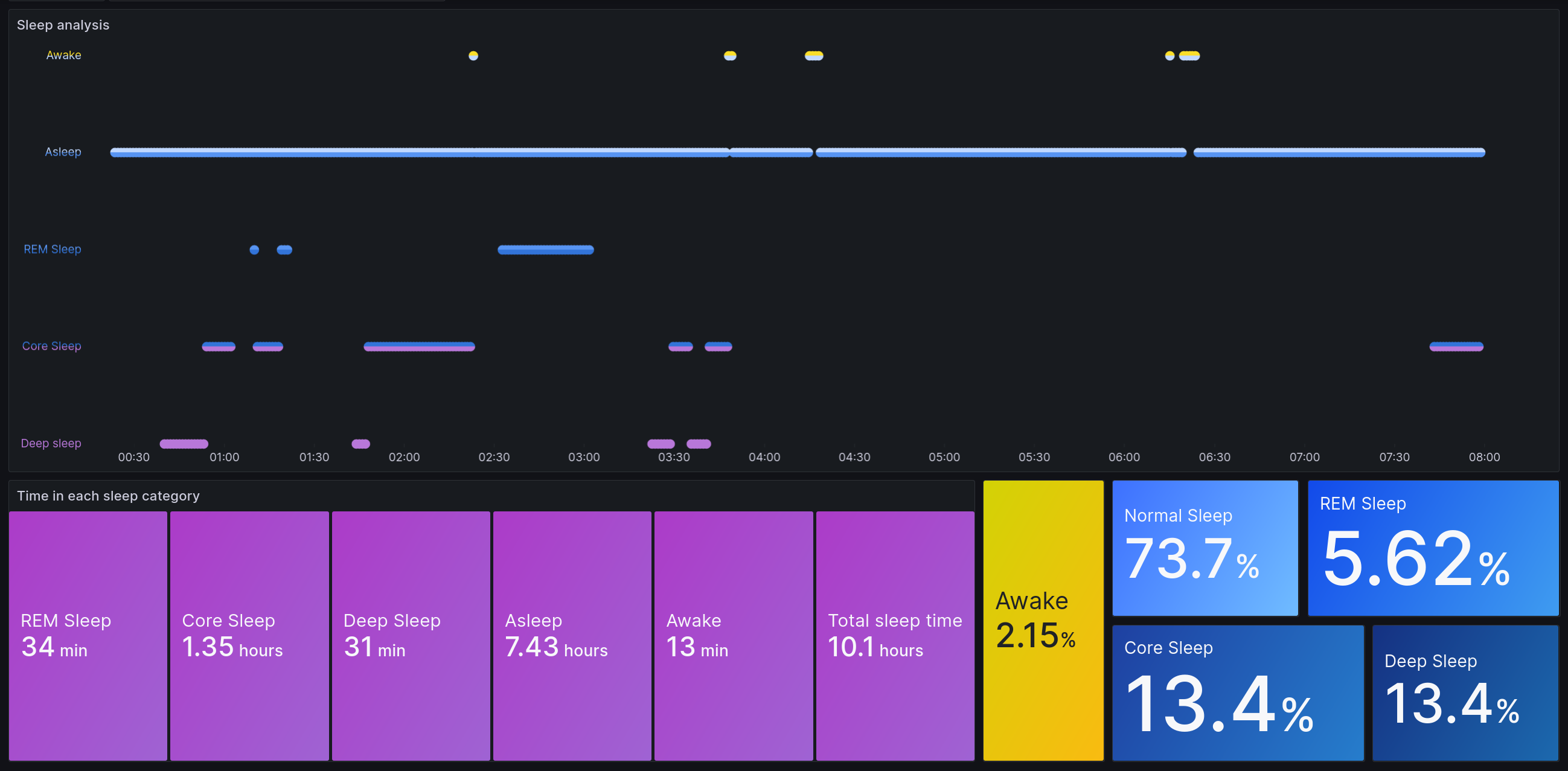Viewport: 1568px width, 771px height.
Task: Click the first yellow Awake dot on timeline
Action: (x=473, y=56)
